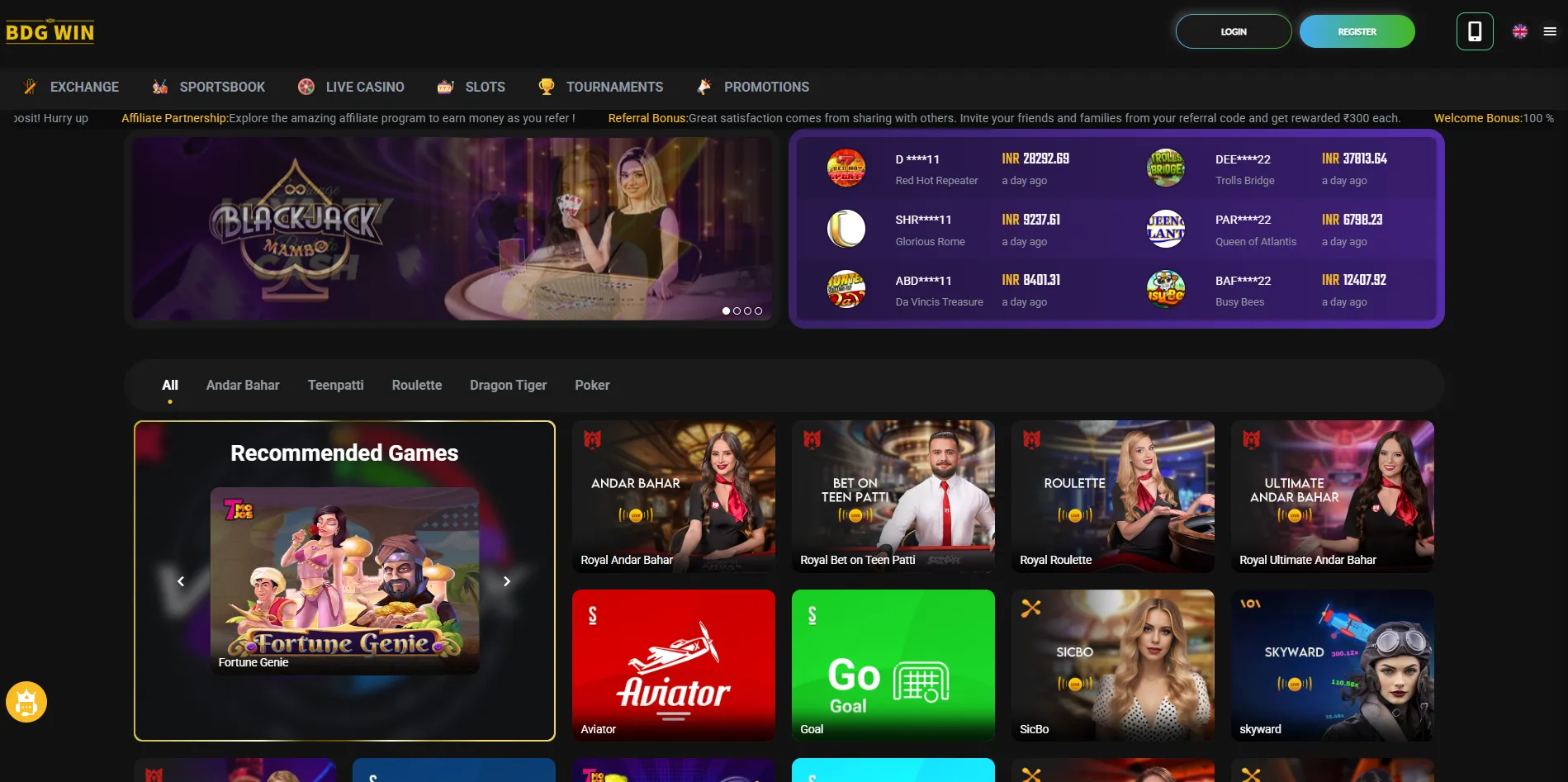Open the language flag selector
The width and height of the screenshot is (1568, 782).
coord(1520,31)
